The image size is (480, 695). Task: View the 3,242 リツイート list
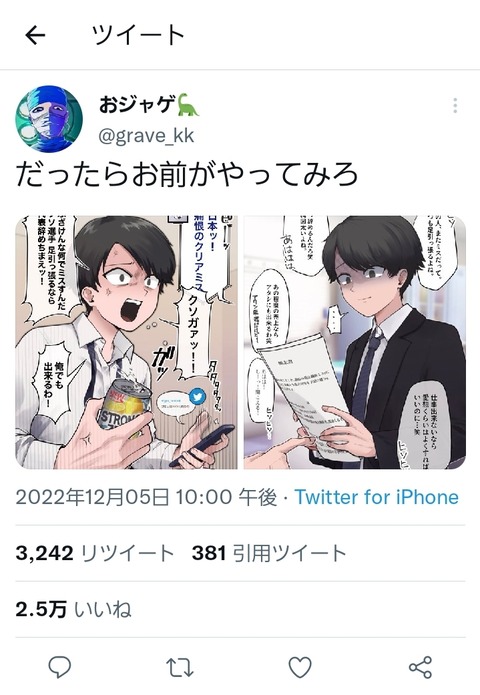pos(94,553)
